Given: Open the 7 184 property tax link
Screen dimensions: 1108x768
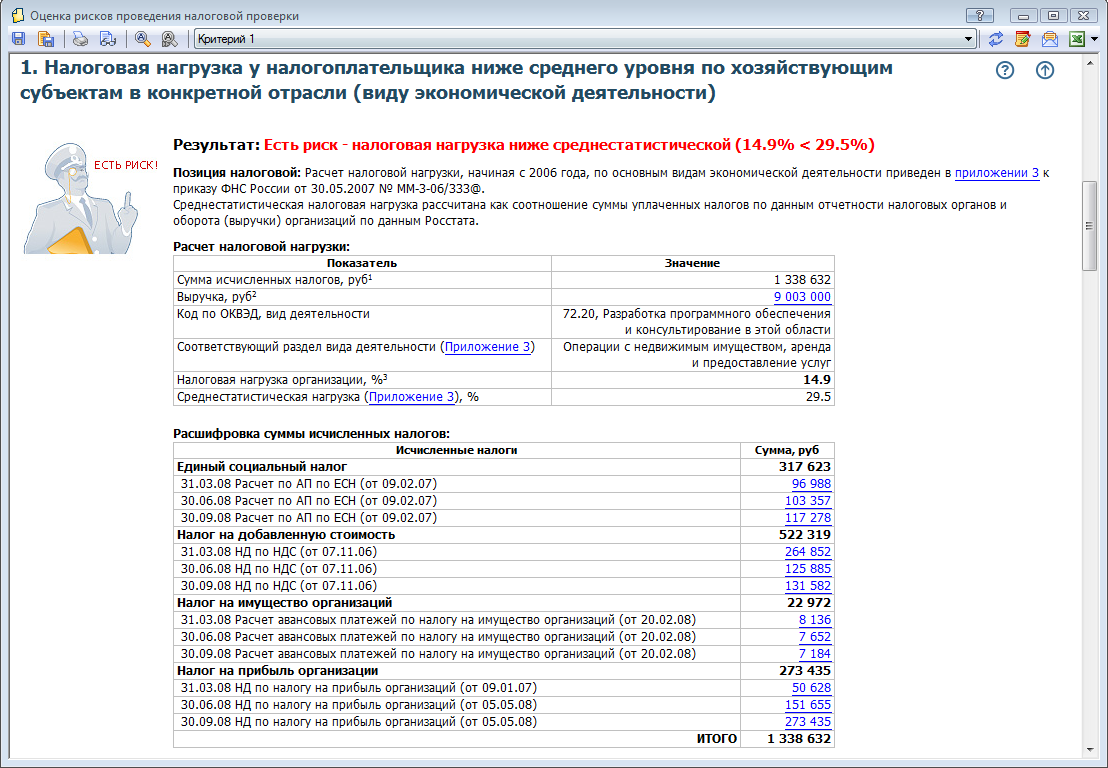Looking at the screenshot, I should pos(815,654).
